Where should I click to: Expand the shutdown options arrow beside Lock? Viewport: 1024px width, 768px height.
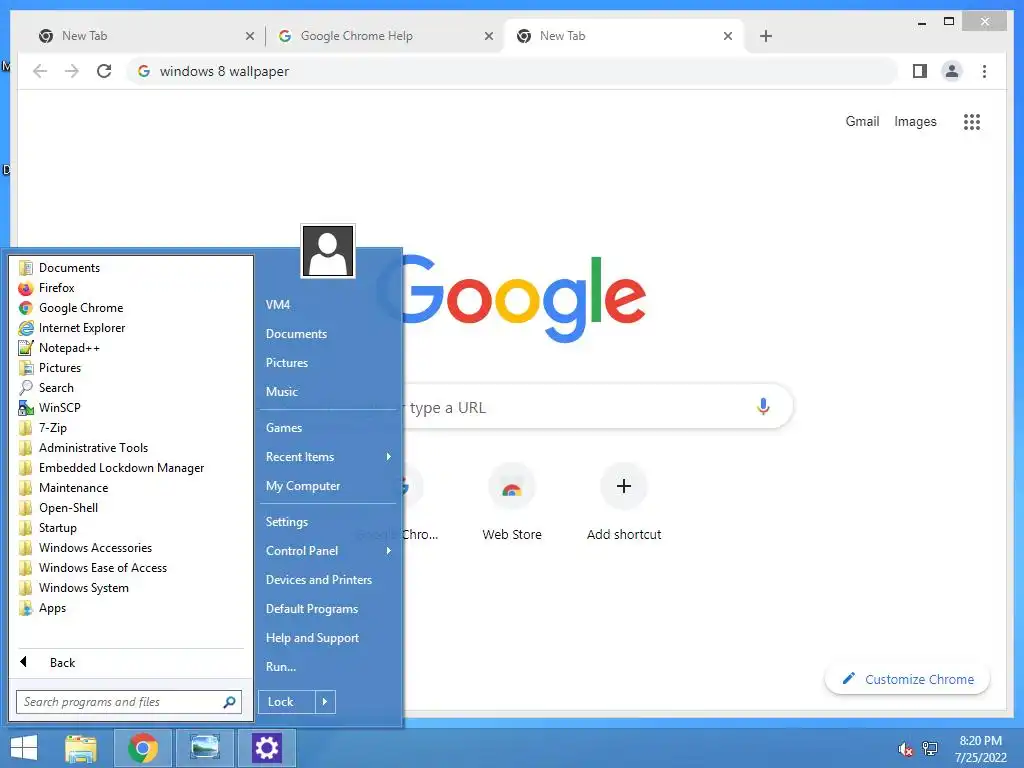[x=325, y=702]
